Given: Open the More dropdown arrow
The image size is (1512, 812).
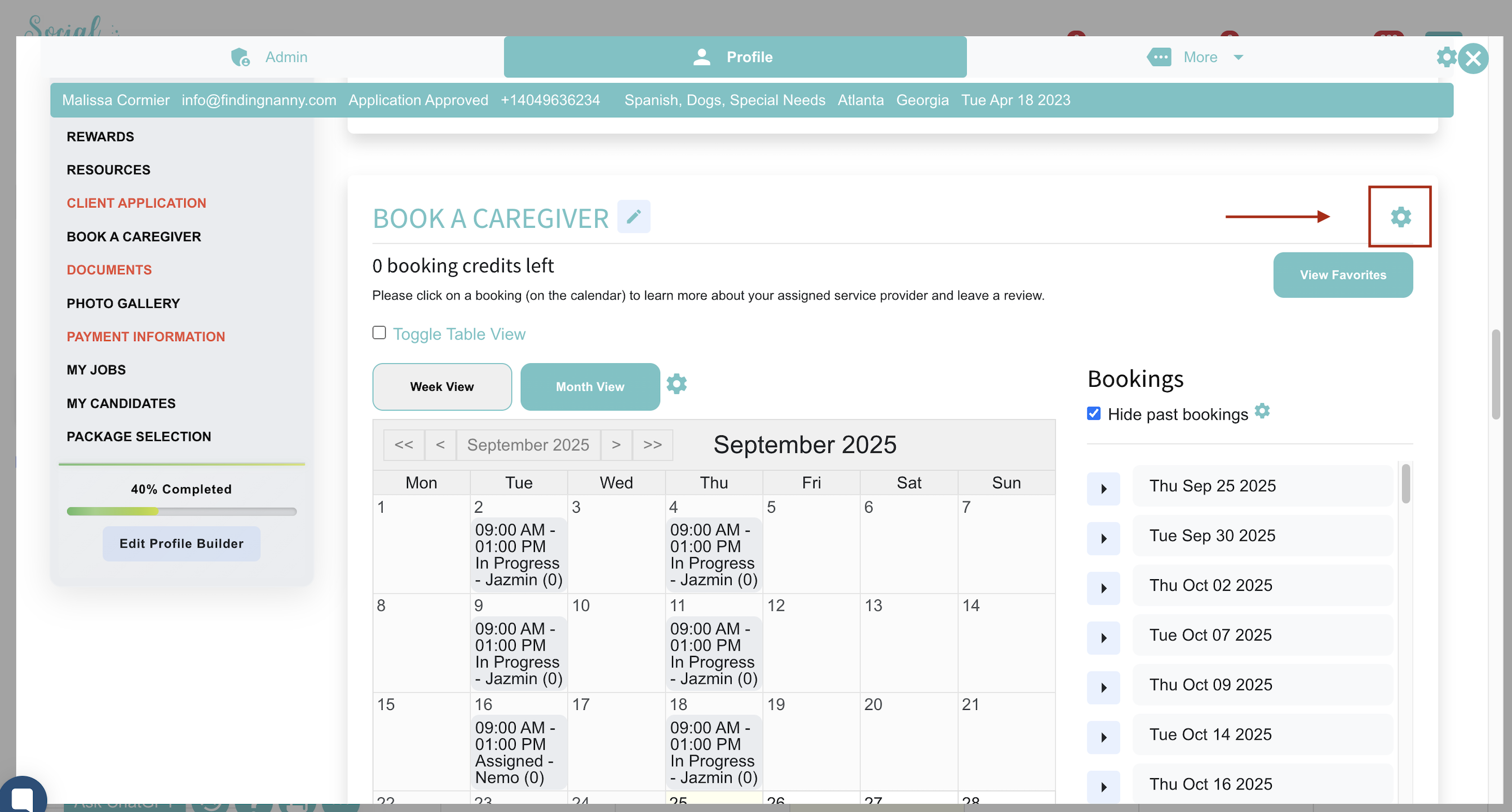Looking at the screenshot, I should pyautogui.click(x=1239, y=58).
